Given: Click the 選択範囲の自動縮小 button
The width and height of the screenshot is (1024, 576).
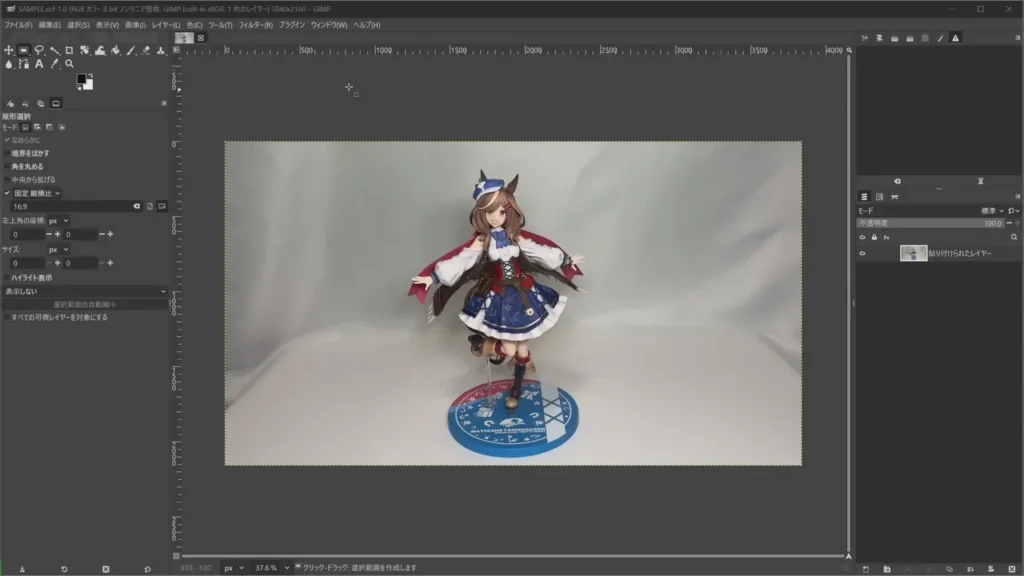Looking at the screenshot, I should [85, 304].
